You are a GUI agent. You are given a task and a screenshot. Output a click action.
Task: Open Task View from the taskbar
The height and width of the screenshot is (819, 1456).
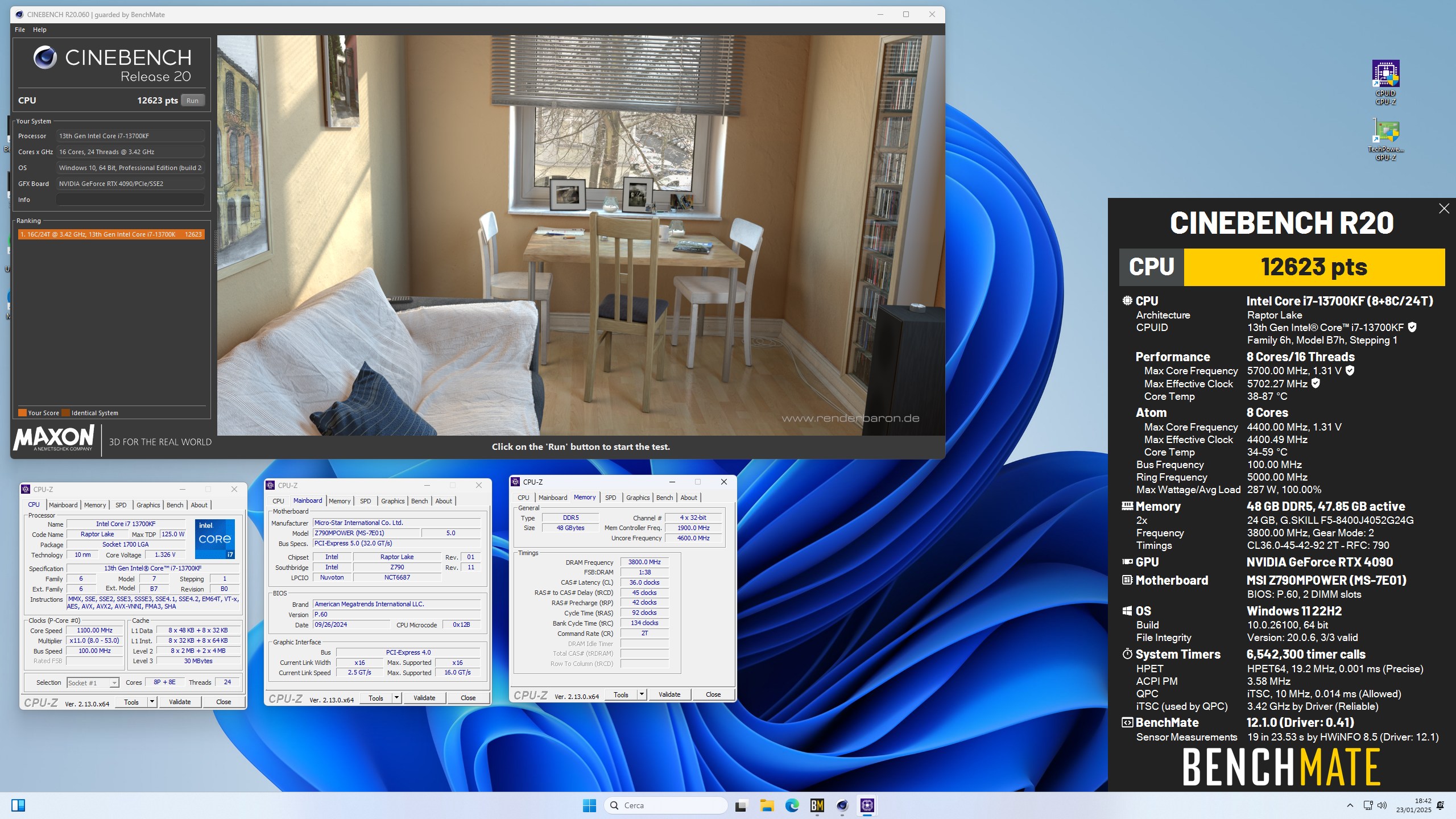pyautogui.click(x=741, y=805)
